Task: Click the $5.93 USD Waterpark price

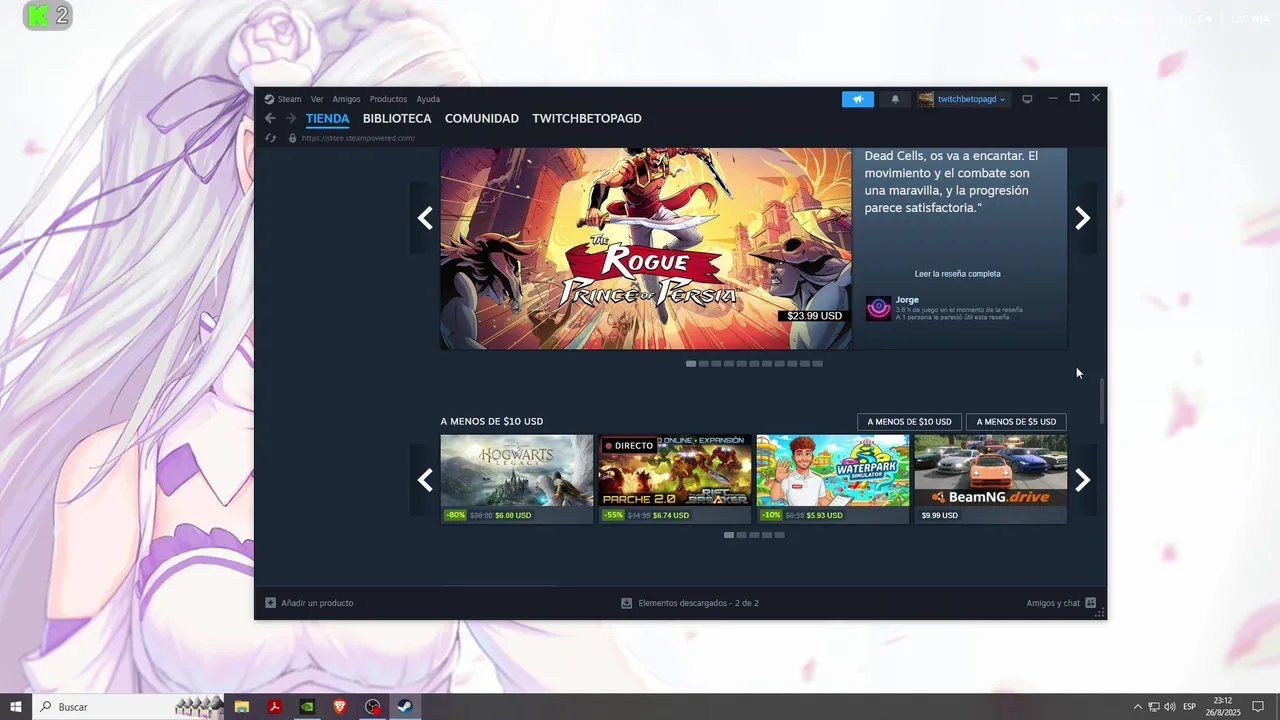Action: point(825,515)
